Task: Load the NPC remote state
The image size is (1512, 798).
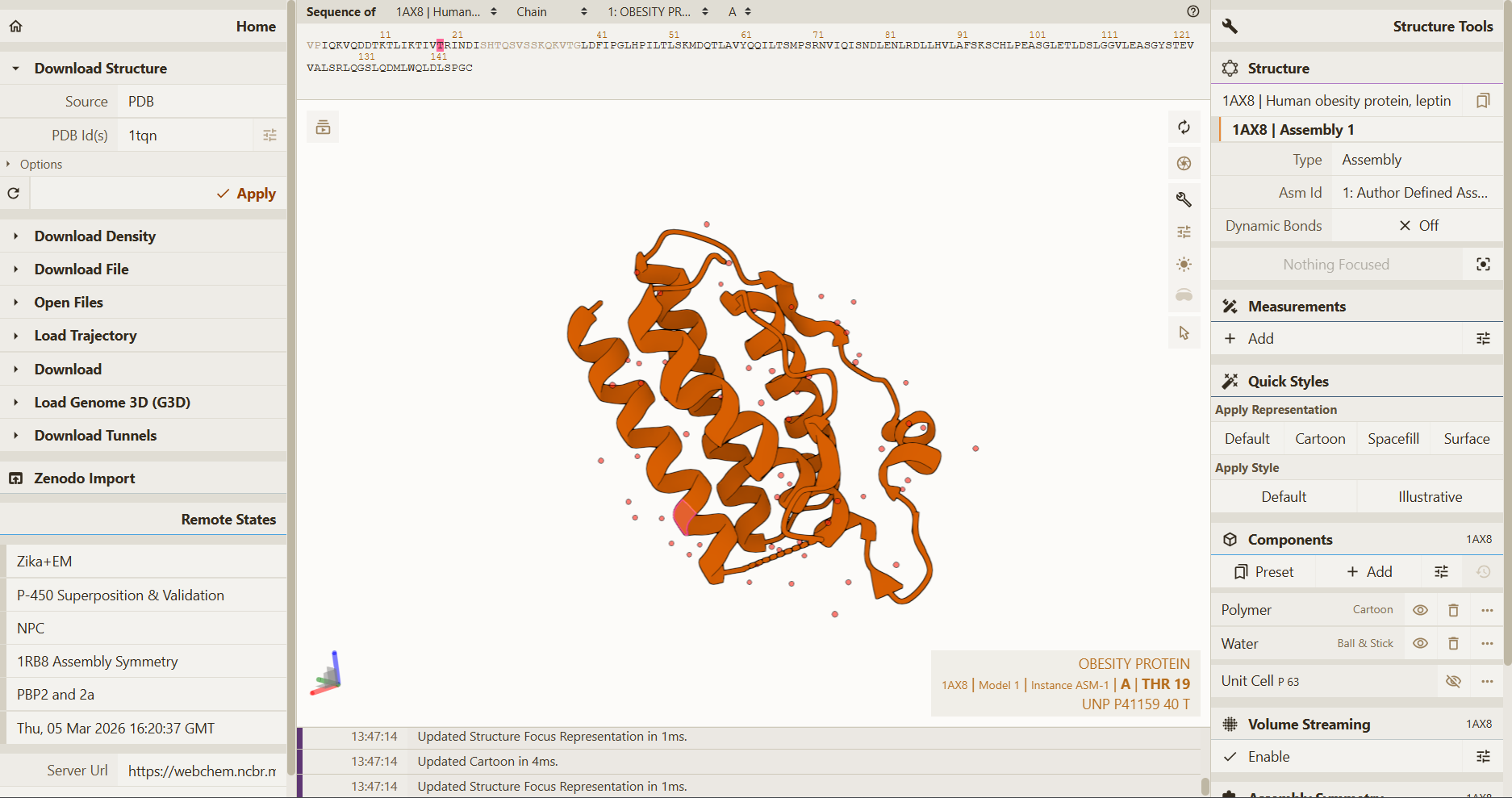Action: (146, 629)
